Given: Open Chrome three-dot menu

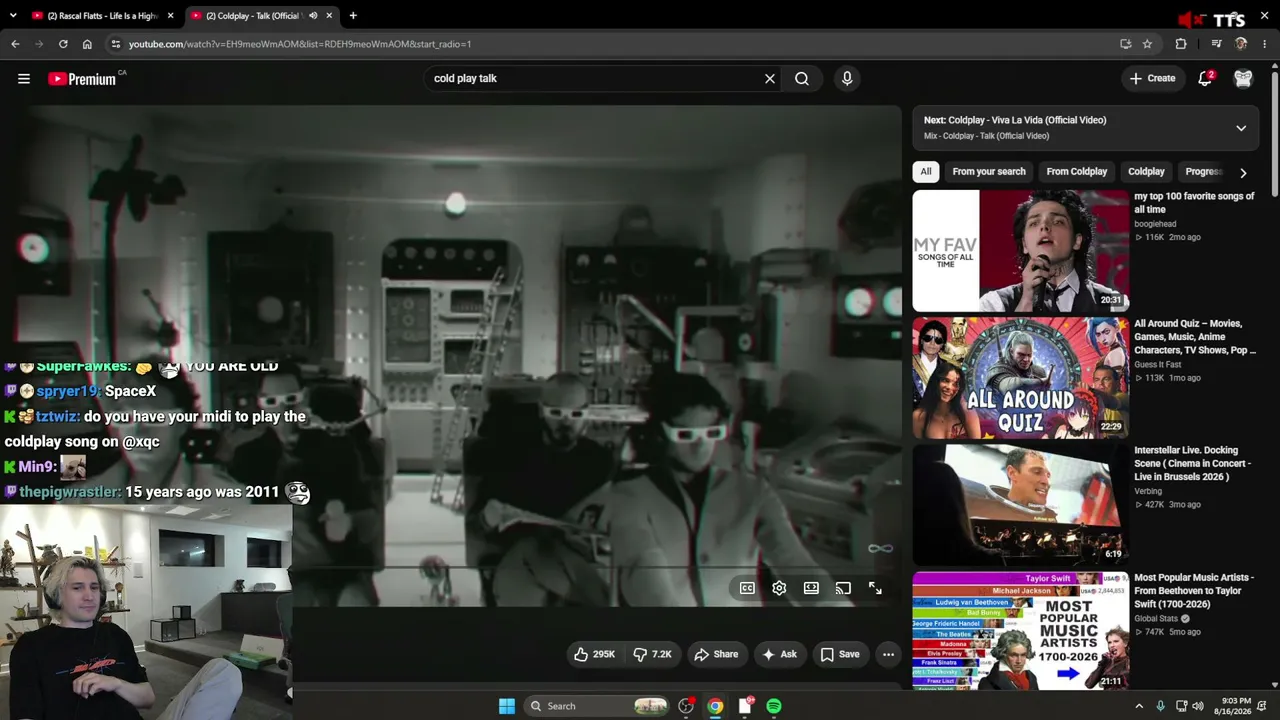Looking at the screenshot, I should (1265, 44).
